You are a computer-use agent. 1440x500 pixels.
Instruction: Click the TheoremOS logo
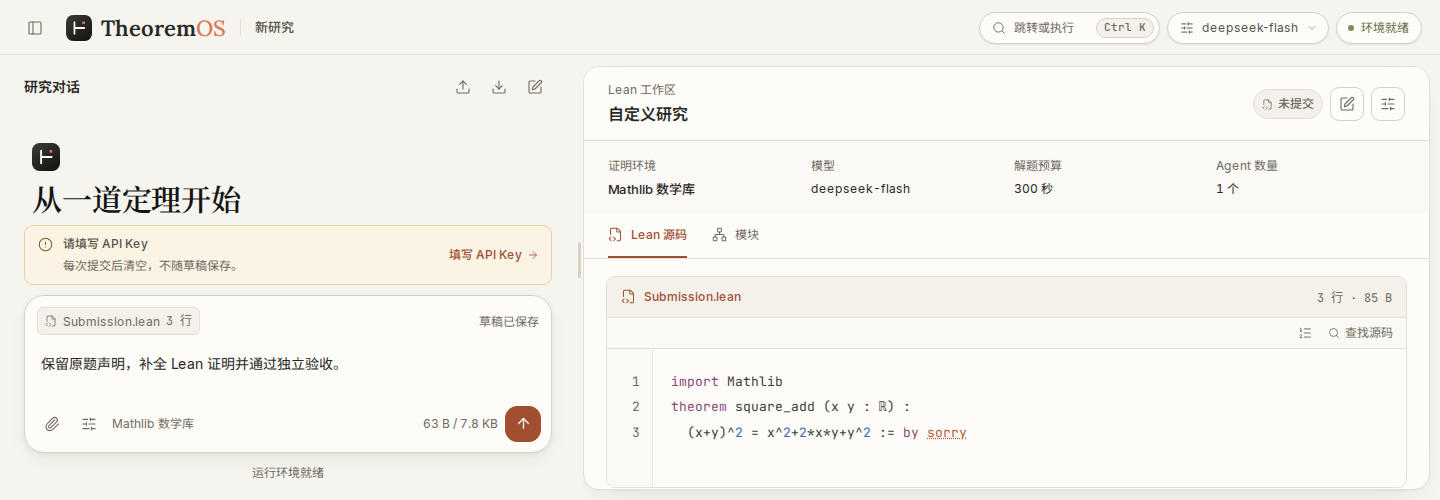coord(146,28)
